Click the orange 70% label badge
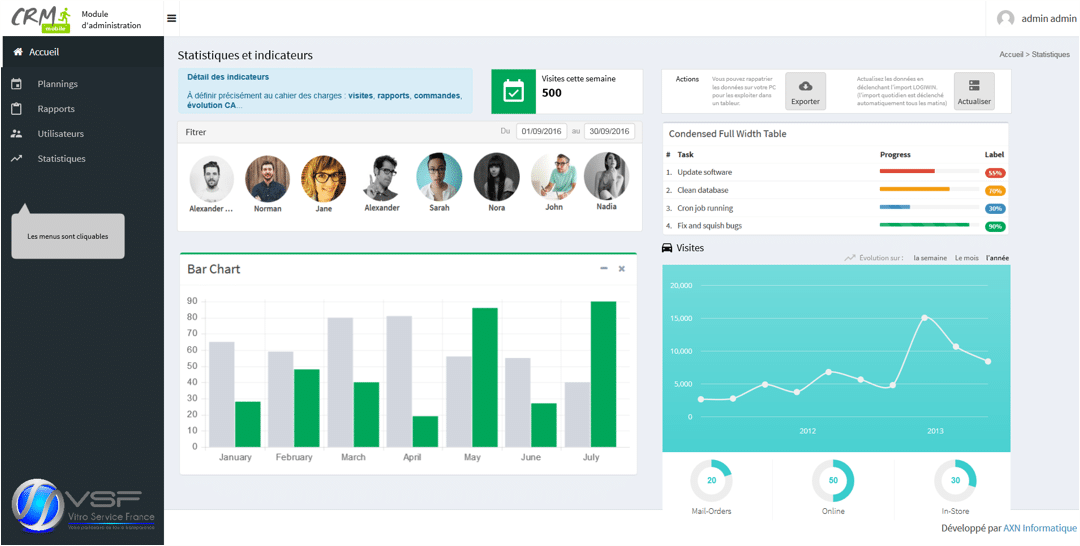 (995, 191)
